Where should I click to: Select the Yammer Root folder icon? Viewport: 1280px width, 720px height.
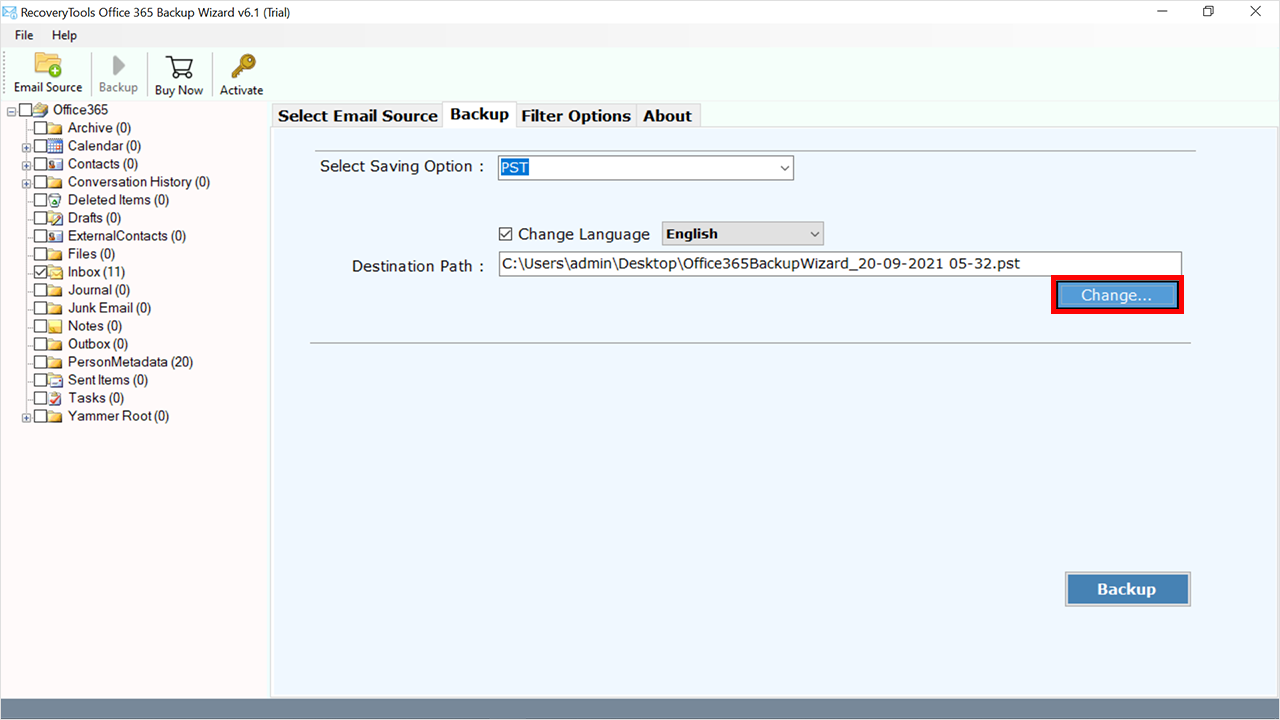56,416
